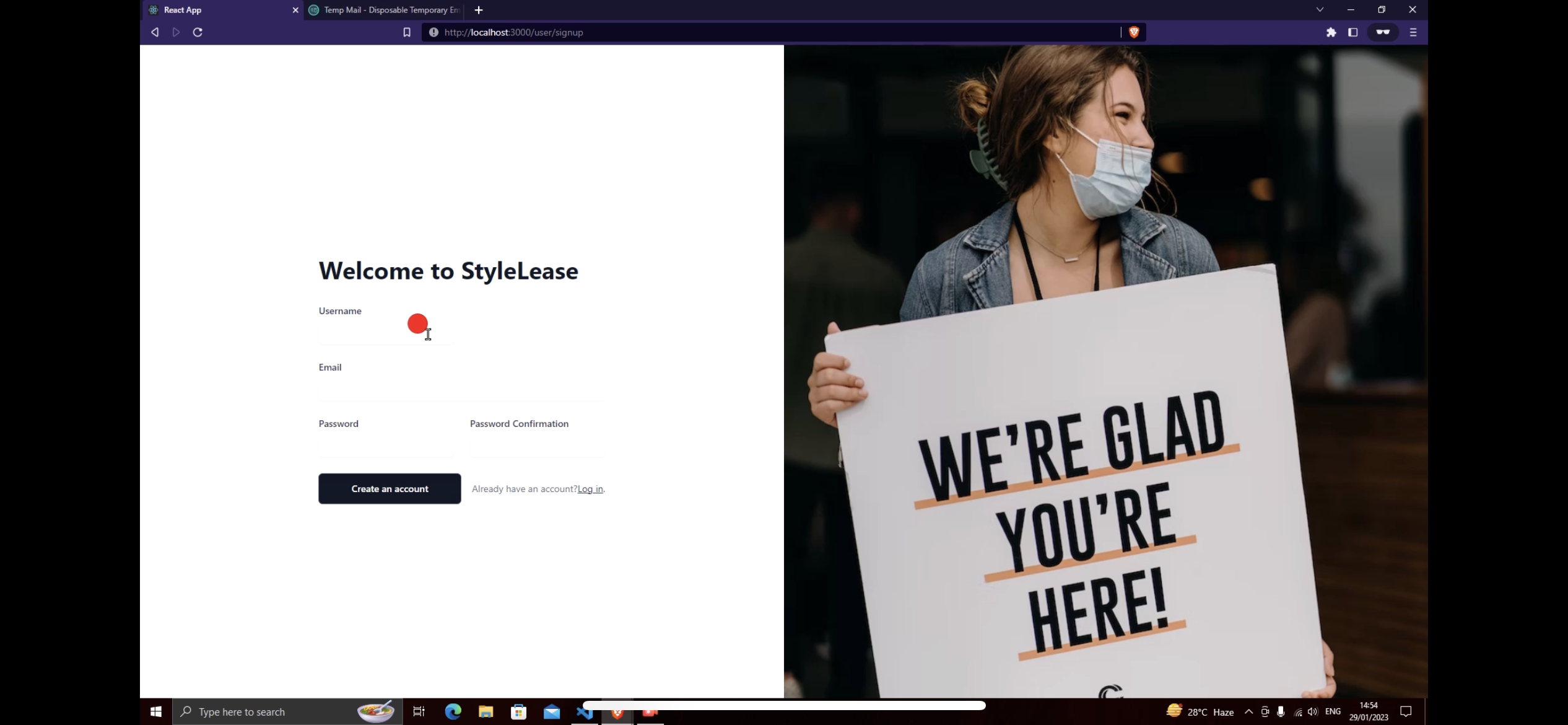1568x725 pixels.
Task: Select the Password Confirmation field
Action: point(536,447)
